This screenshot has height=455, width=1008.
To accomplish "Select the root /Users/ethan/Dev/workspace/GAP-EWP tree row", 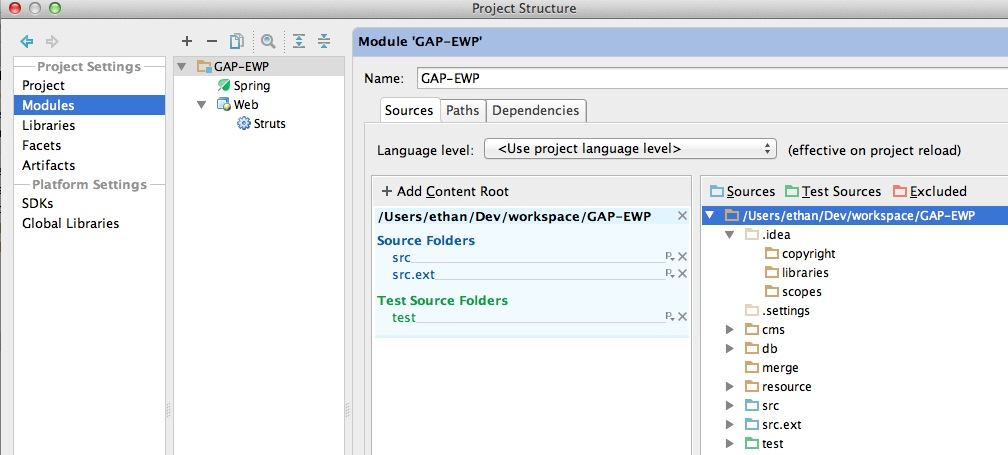I will click(855, 215).
